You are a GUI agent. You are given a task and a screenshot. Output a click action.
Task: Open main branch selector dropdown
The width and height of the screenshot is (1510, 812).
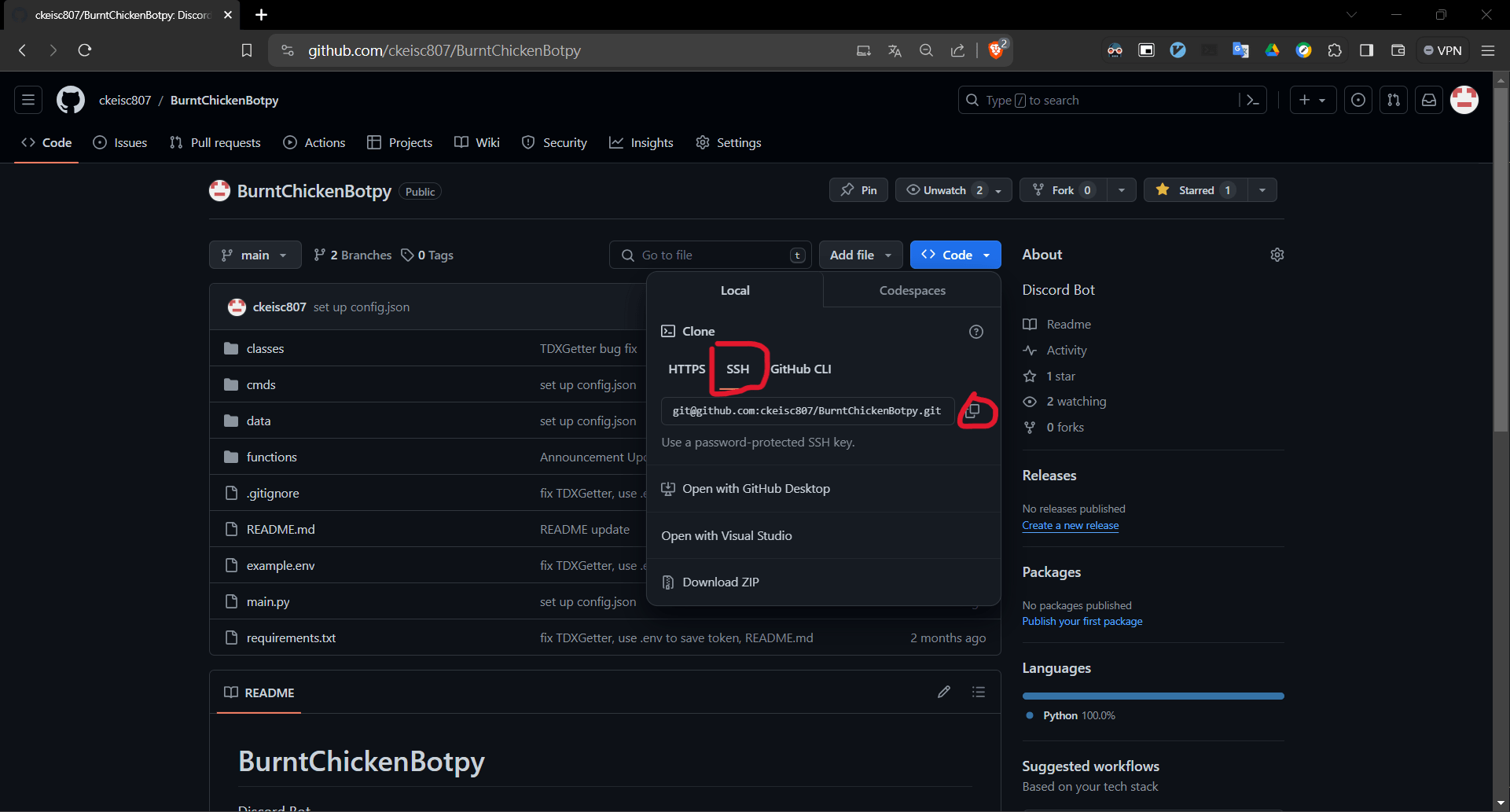(x=255, y=255)
